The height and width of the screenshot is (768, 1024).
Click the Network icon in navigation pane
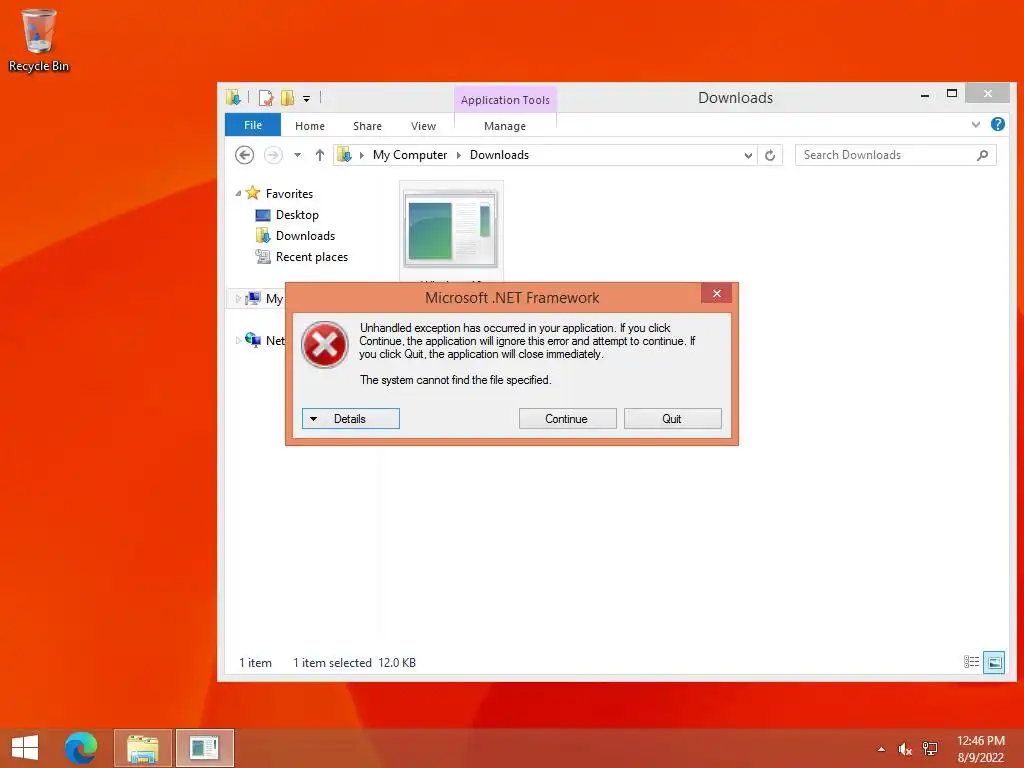(x=253, y=340)
